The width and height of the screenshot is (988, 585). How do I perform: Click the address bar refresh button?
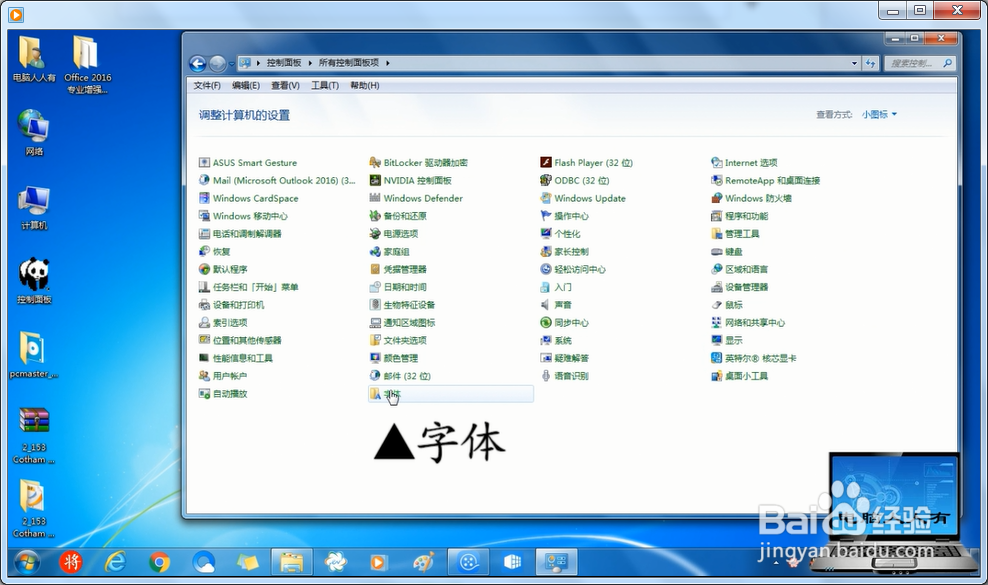click(871, 63)
